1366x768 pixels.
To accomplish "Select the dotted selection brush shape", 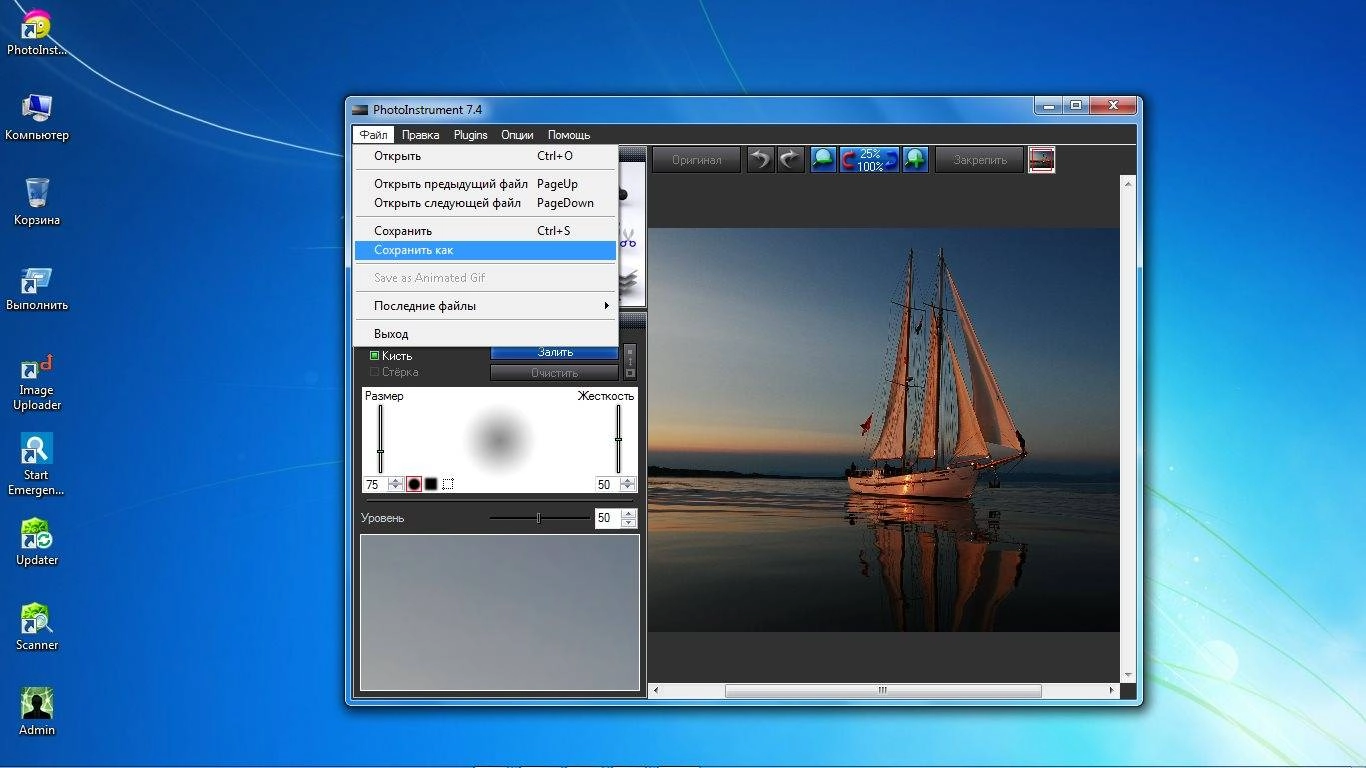I will (x=448, y=484).
